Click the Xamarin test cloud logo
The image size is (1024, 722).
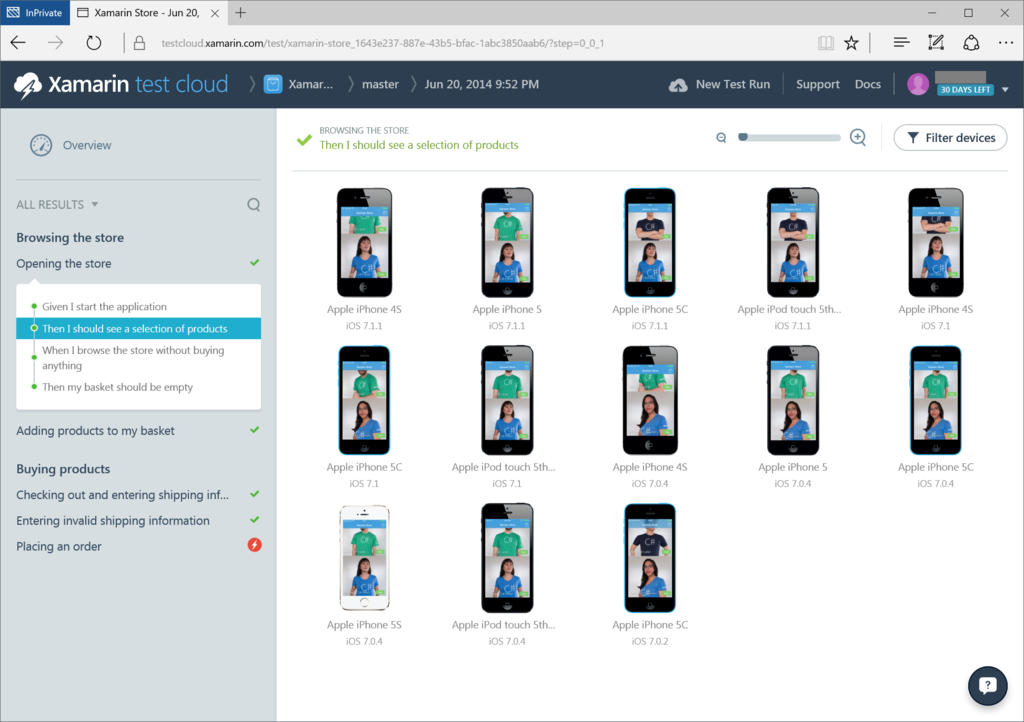(x=121, y=84)
